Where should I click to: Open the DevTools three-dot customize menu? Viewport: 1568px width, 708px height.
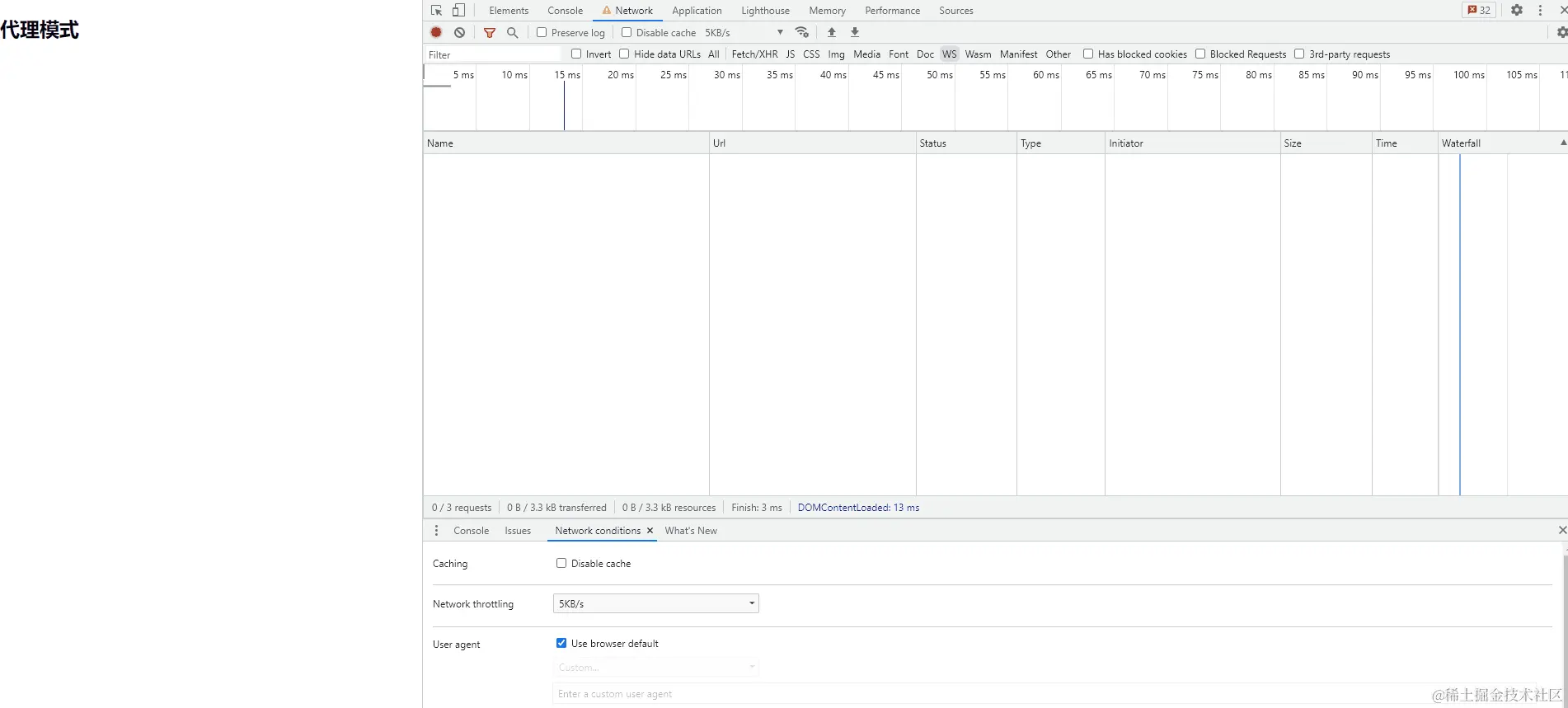(x=1540, y=10)
